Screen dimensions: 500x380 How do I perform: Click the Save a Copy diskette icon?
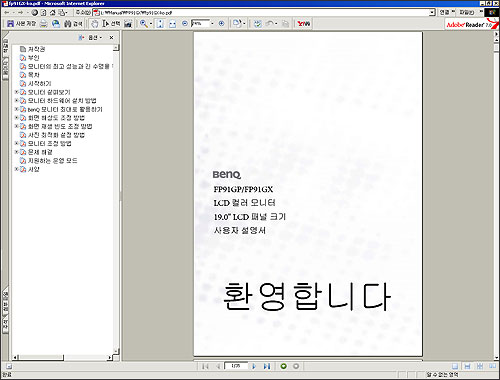pos(10,24)
